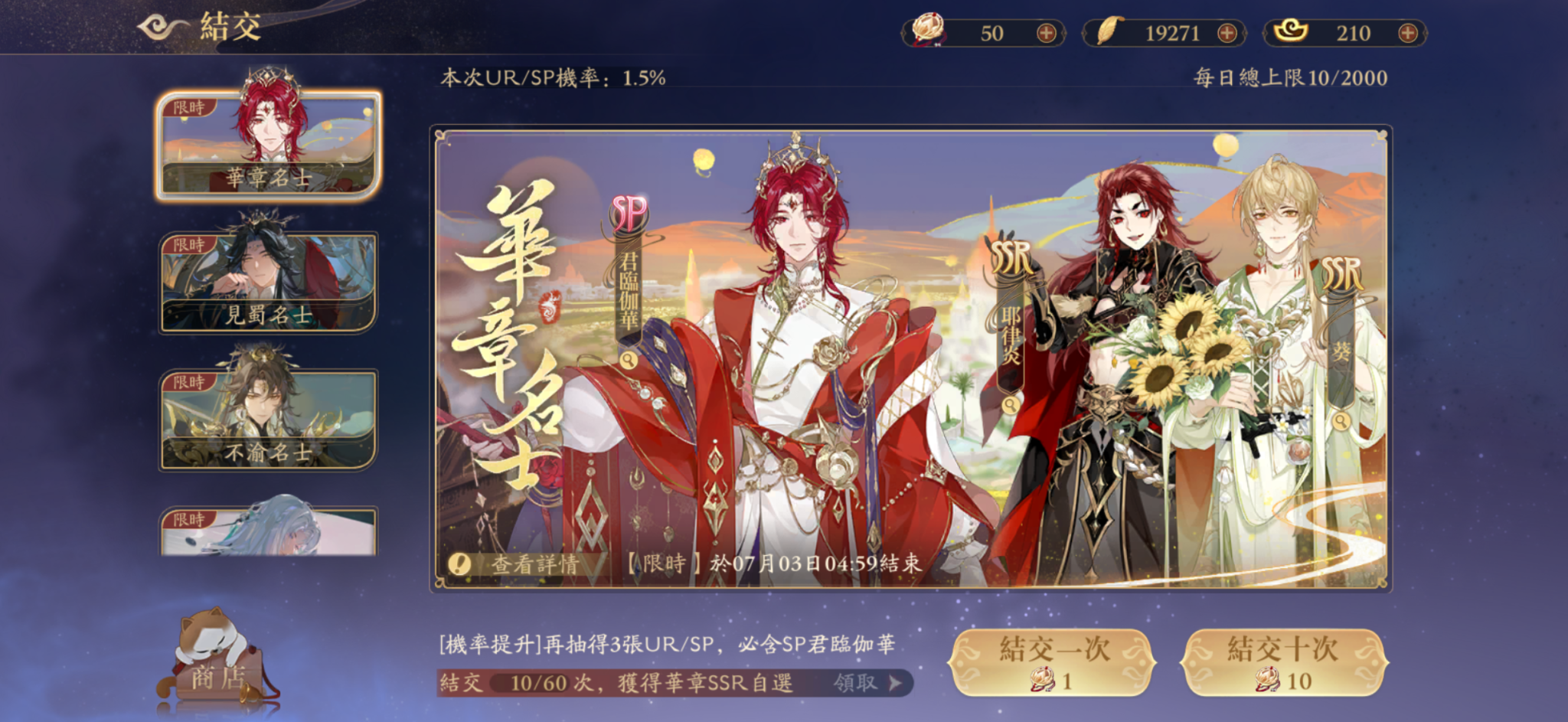
Task: Switch to the 見蜀名士 banner tab
Action: pos(268,283)
